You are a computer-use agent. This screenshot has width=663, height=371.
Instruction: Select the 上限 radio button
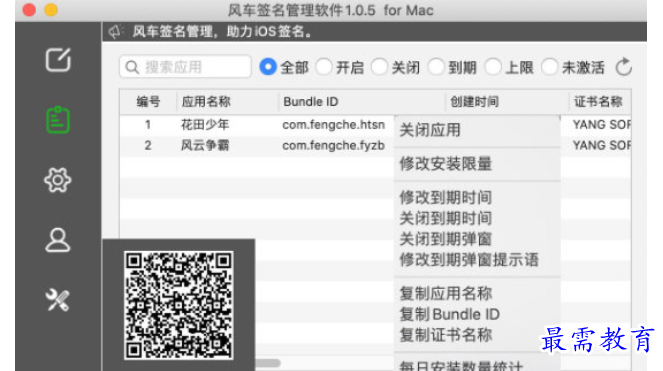pyautogui.click(x=493, y=67)
